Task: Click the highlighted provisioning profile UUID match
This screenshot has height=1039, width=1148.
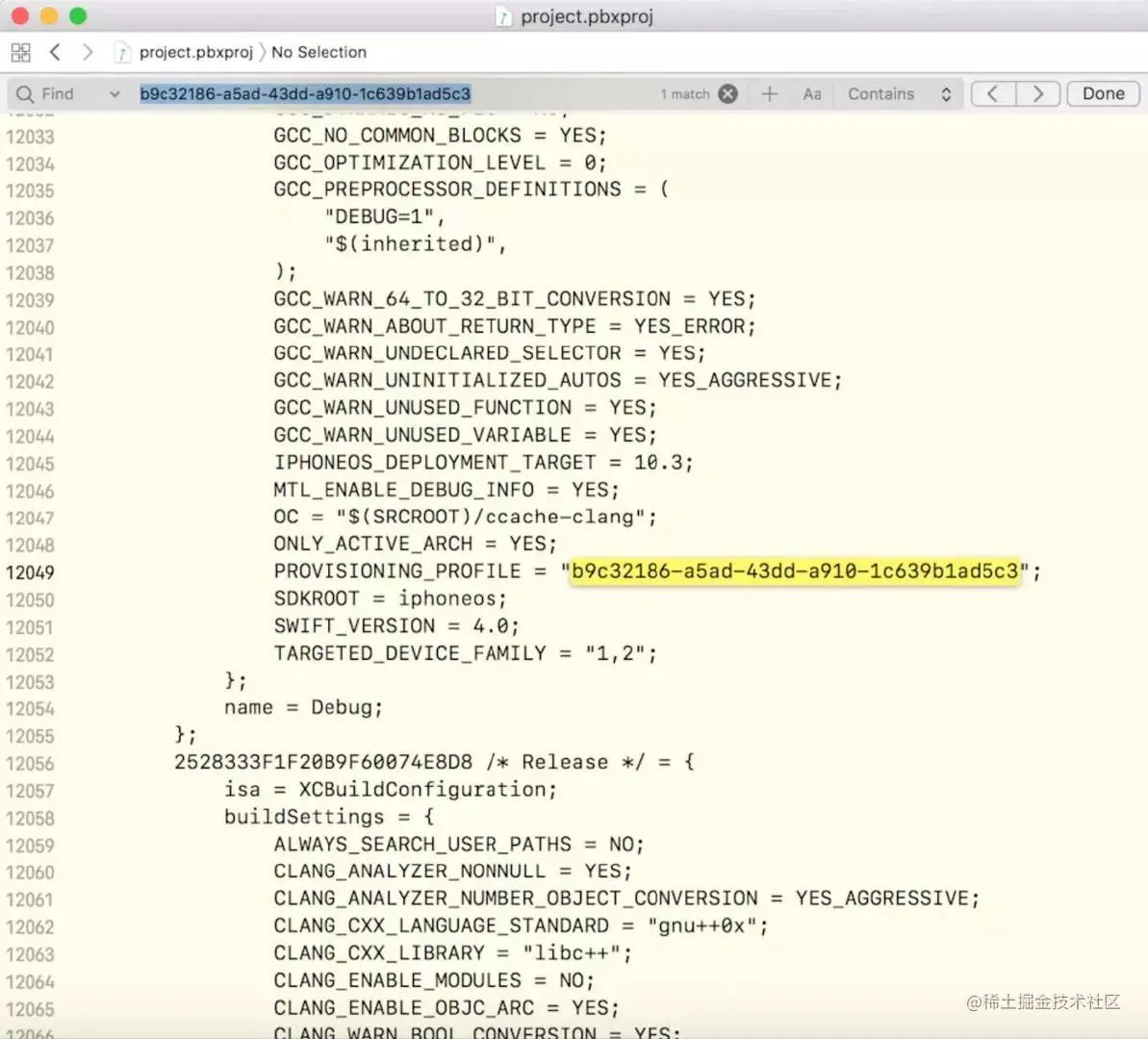Action: tap(795, 571)
